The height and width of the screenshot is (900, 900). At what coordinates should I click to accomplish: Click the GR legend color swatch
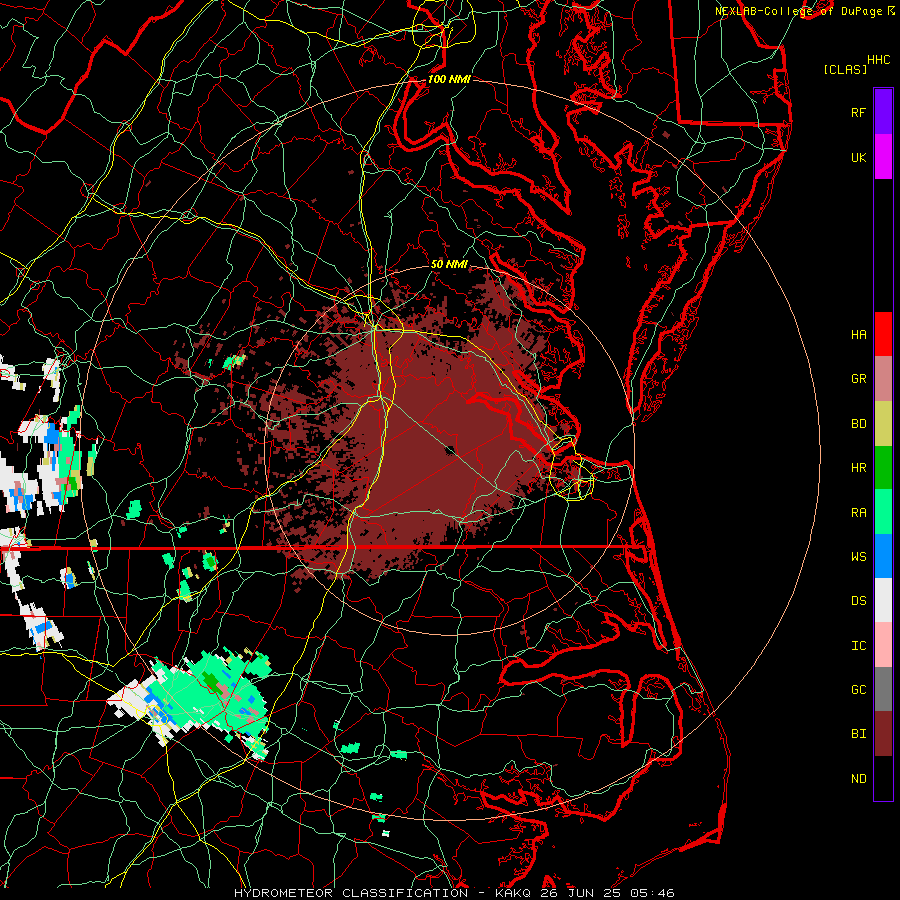point(883,379)
